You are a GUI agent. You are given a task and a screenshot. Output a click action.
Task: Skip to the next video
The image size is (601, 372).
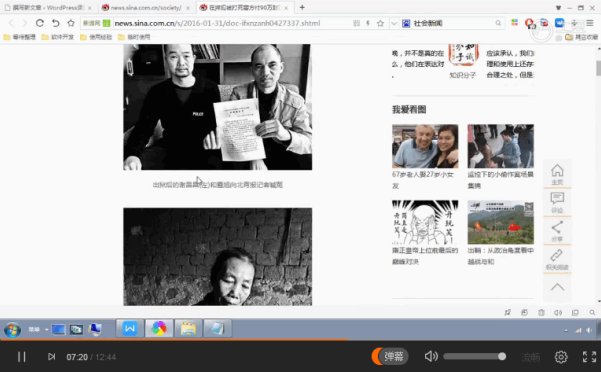pos(51,357)
